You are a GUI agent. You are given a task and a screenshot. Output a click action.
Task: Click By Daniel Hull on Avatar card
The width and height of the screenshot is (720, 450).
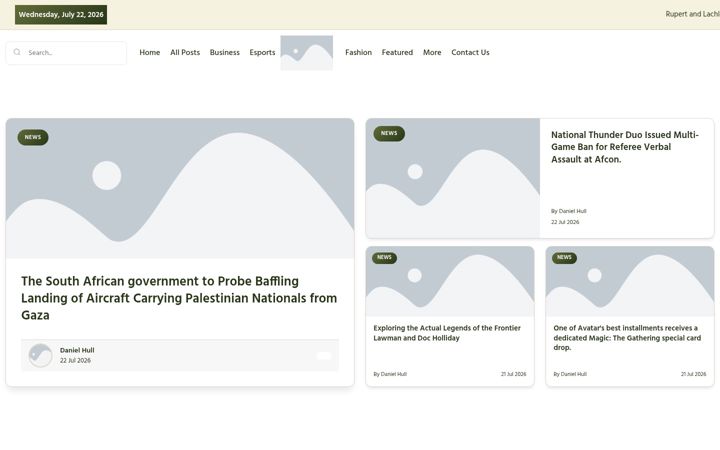tap(570, 374)
